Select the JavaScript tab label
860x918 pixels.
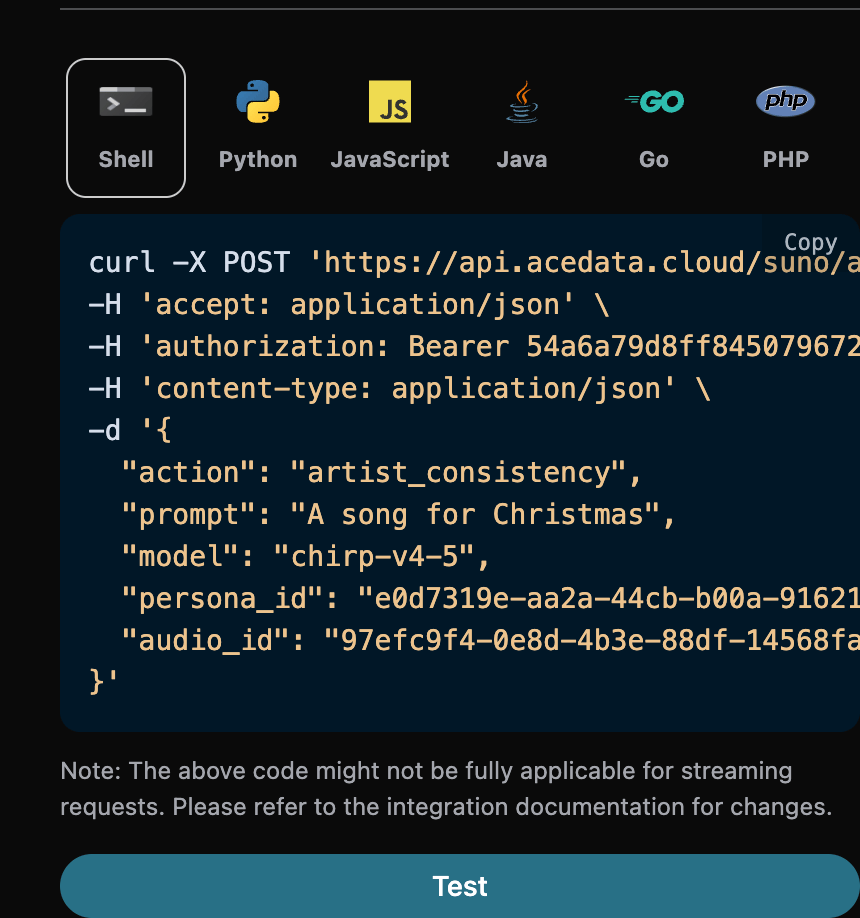point(390,160)
